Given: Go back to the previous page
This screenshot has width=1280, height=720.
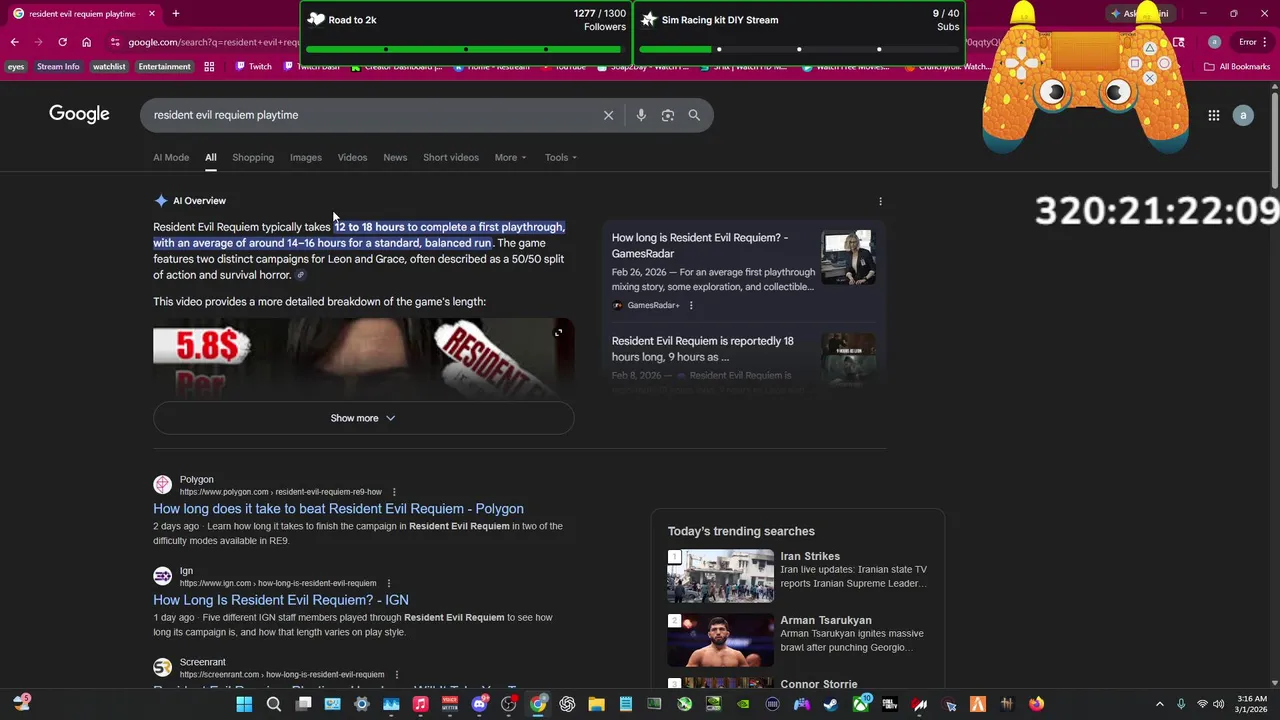Looking at the screenshot, I should pyautogui.click(x=14, y=42).
